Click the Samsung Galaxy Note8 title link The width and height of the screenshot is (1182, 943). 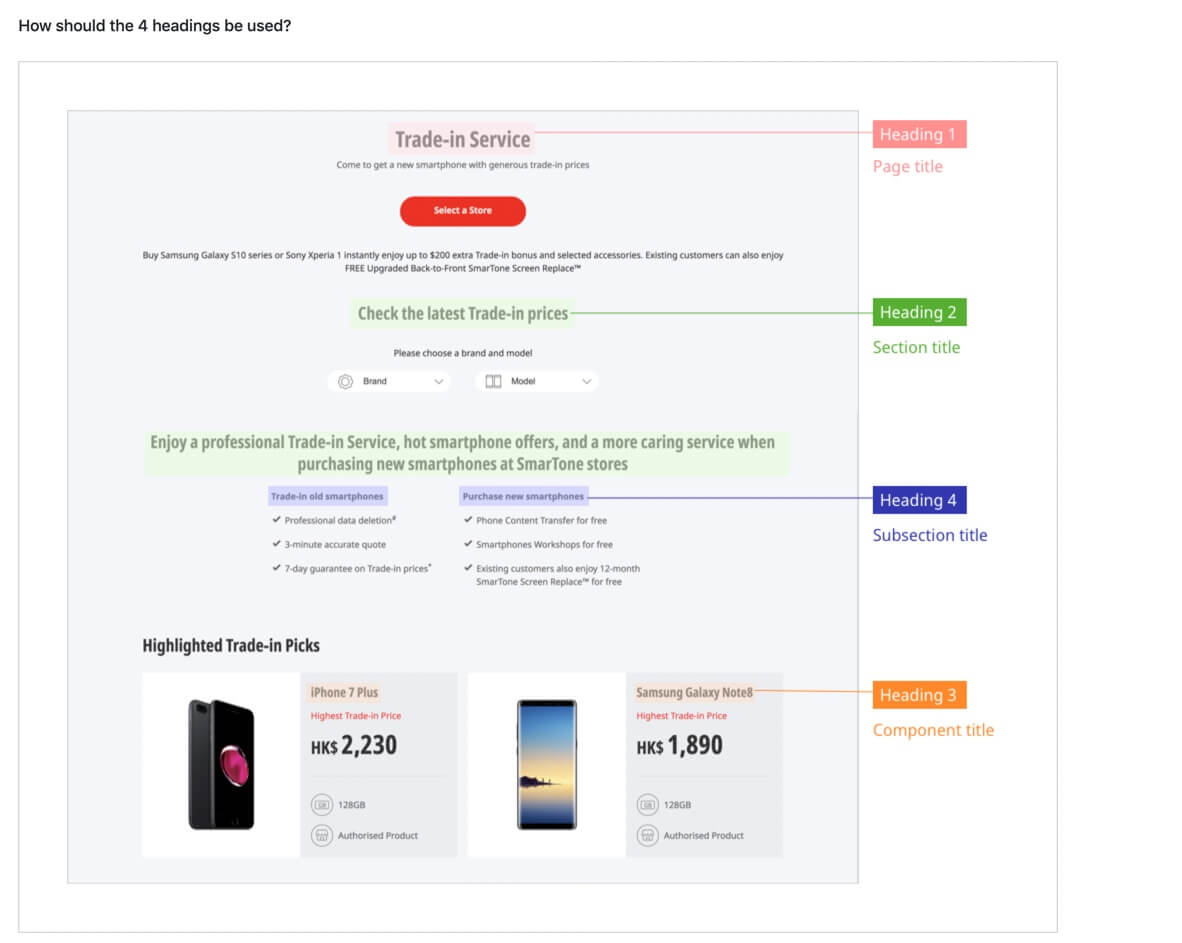tap(694, 692)
